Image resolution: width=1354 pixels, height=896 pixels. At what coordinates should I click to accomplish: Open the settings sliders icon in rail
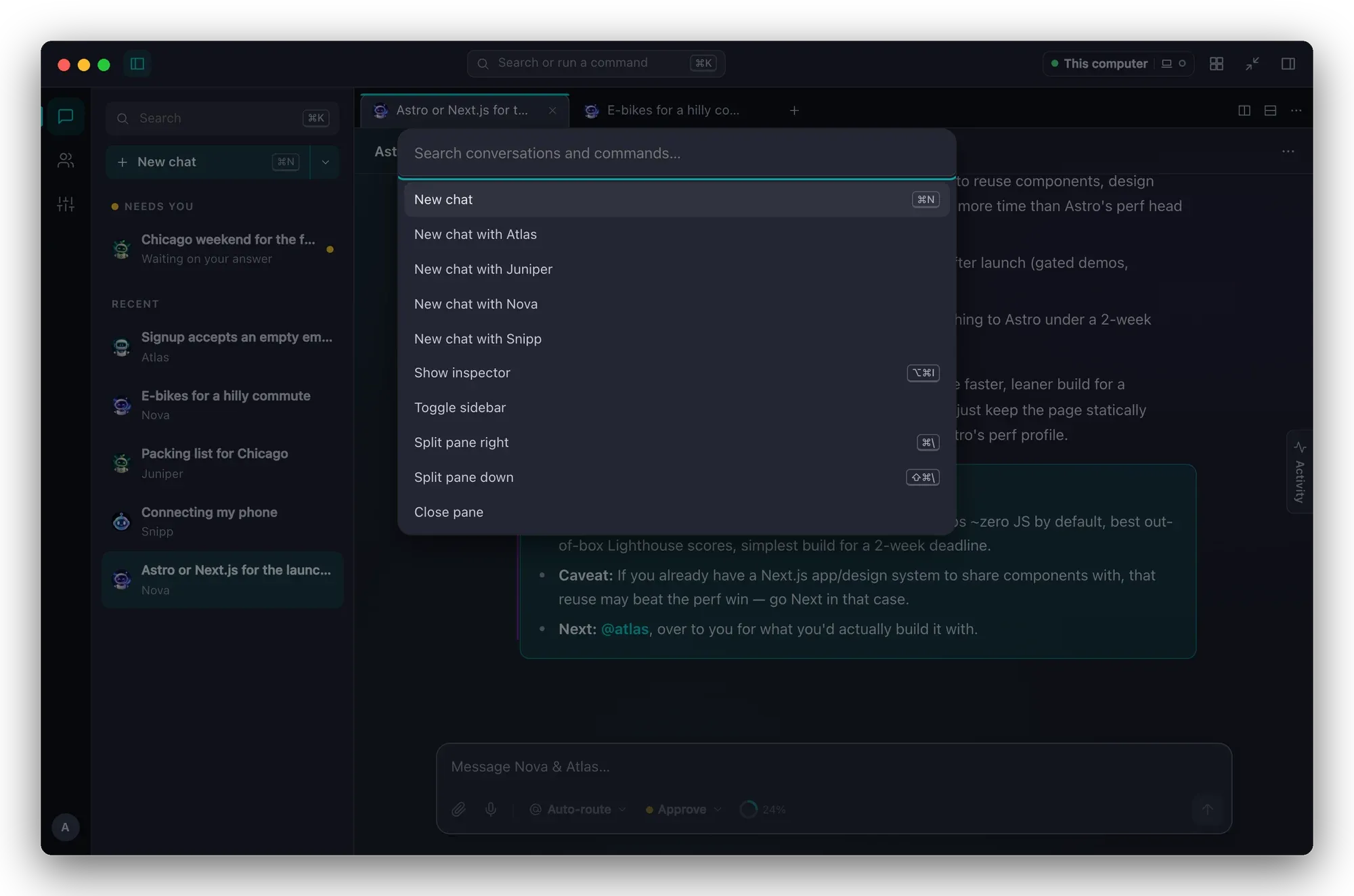(x=66, y=204)
